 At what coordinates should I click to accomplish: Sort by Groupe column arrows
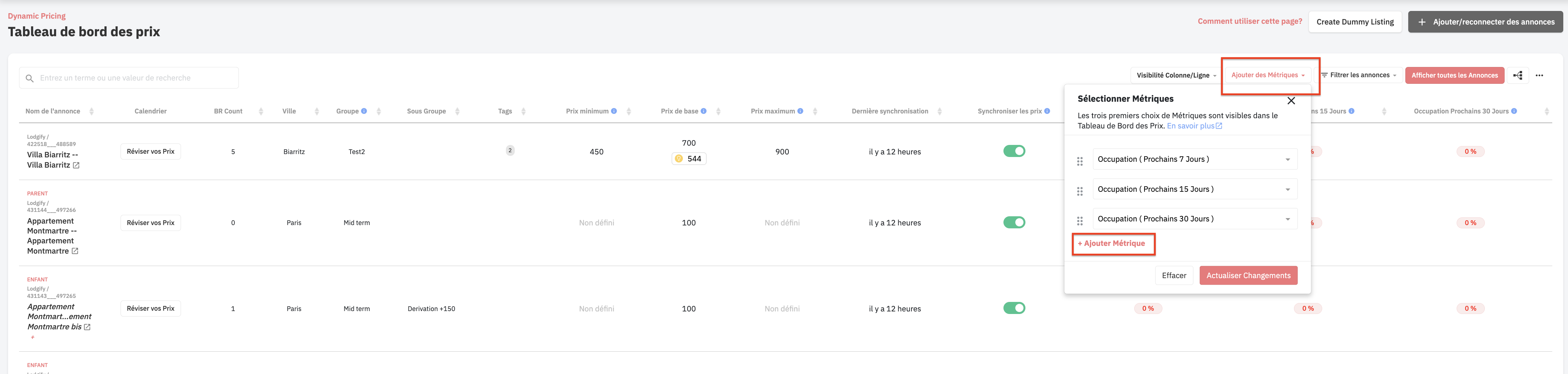[378, 111]
